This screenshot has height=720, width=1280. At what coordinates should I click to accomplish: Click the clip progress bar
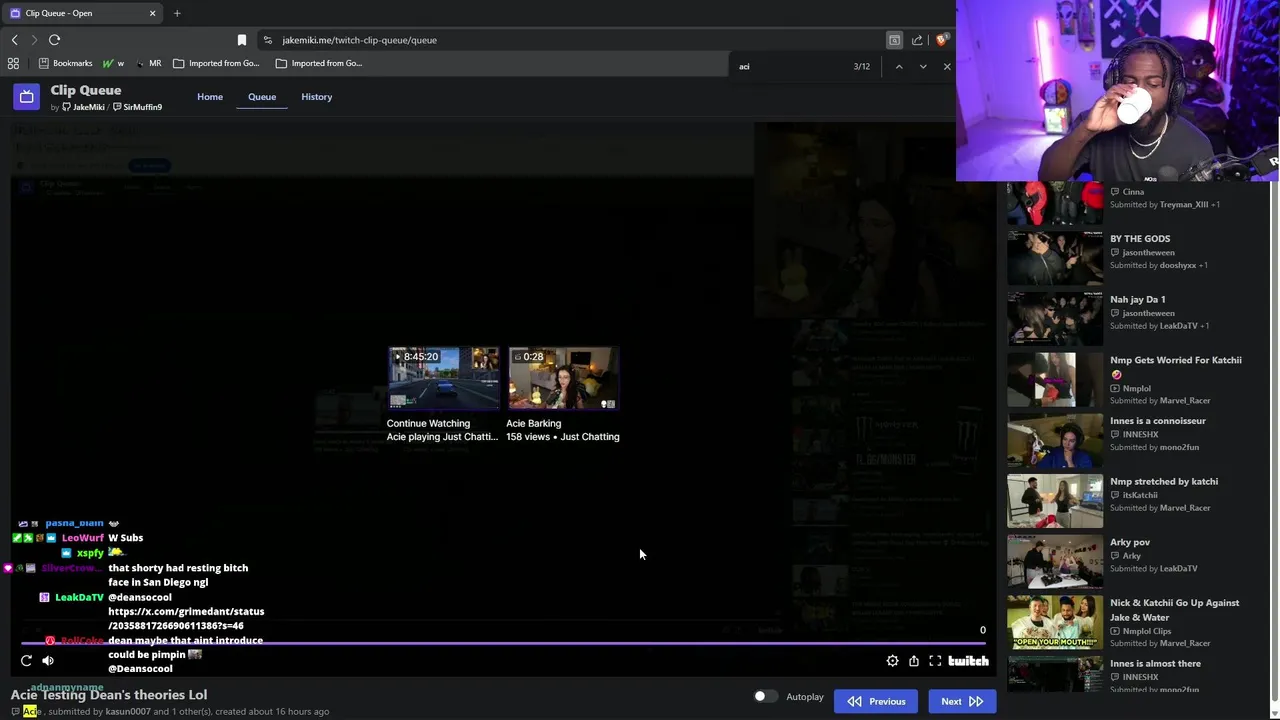(505, 643)
